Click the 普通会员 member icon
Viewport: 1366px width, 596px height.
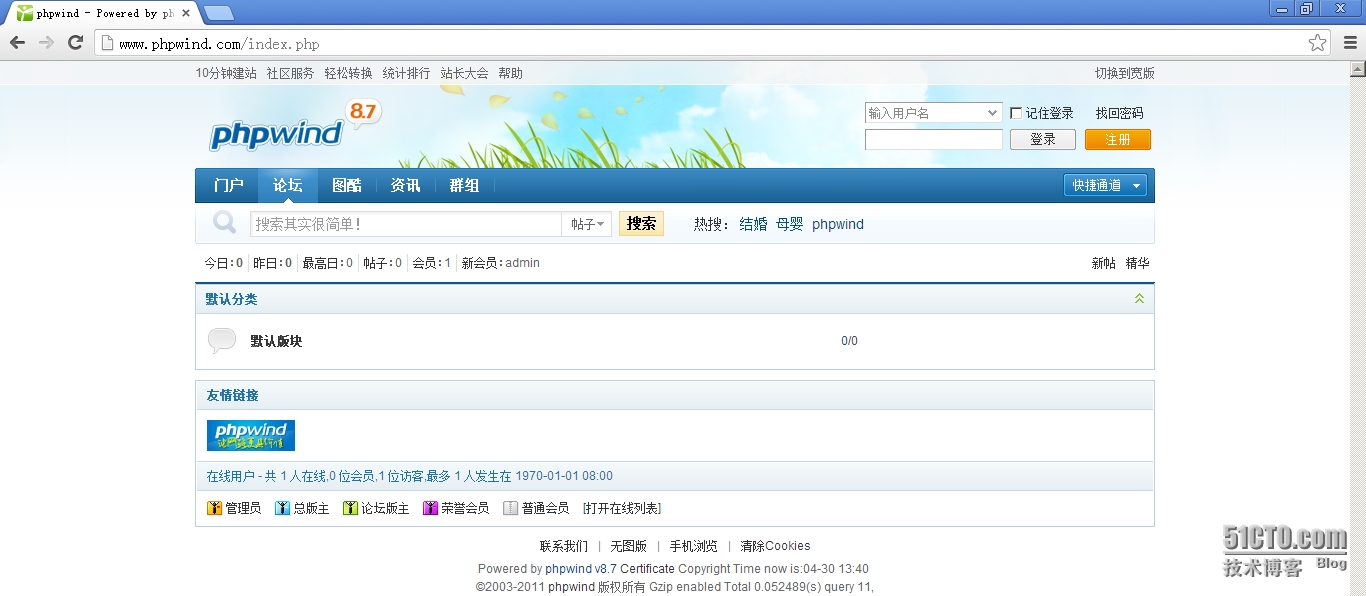[x=510, y=508]
